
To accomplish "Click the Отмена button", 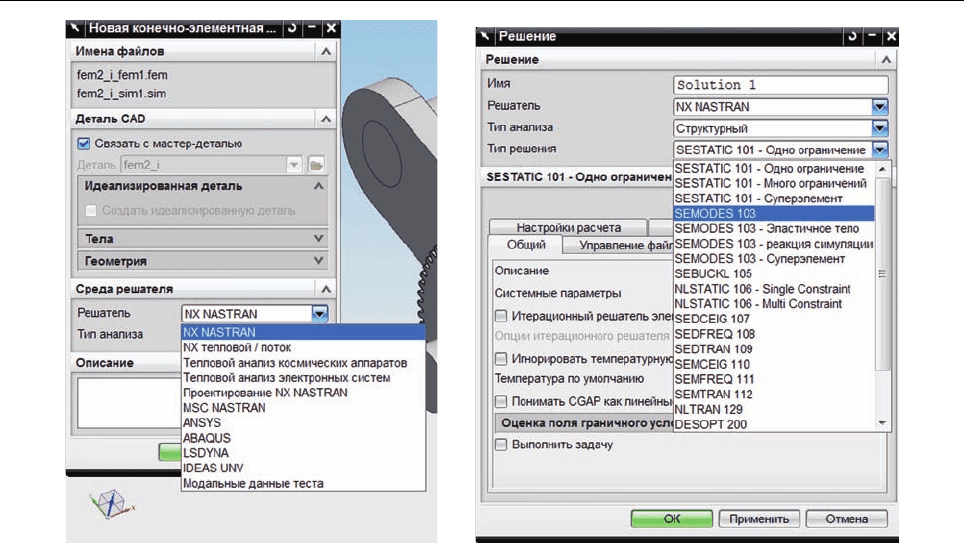I will point(847,518).
